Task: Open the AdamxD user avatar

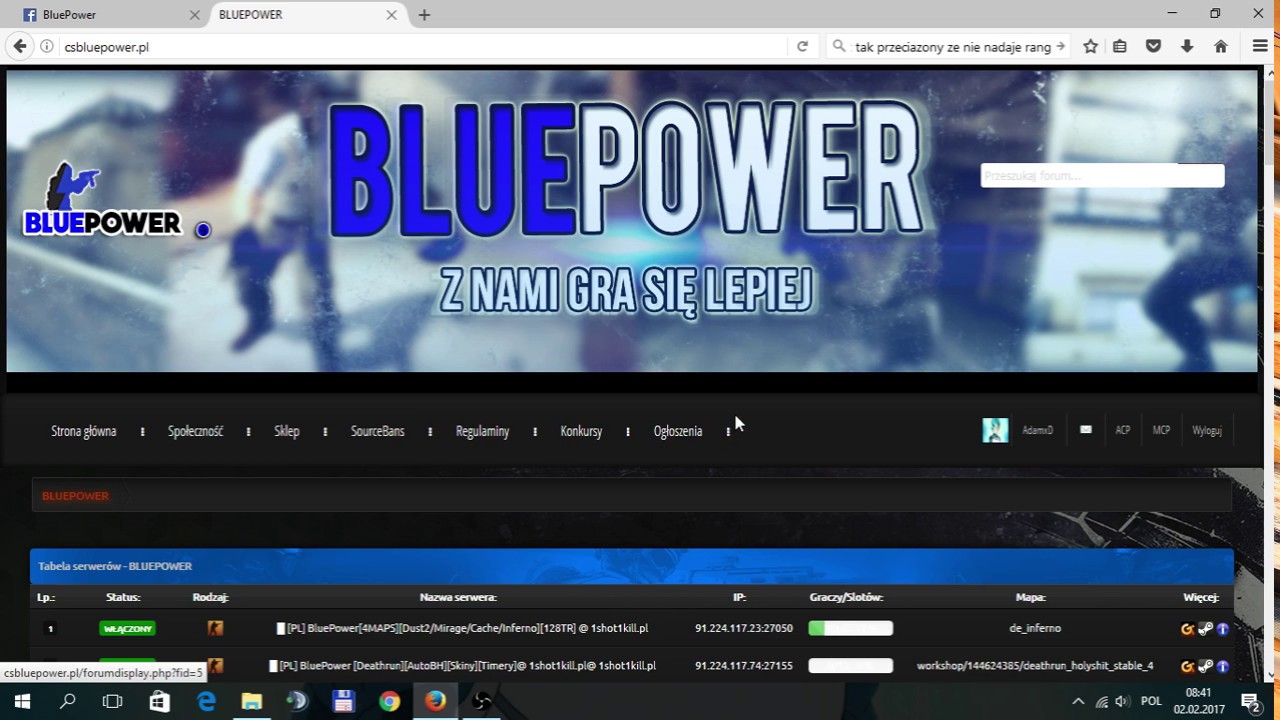Action: pos(995,430)
